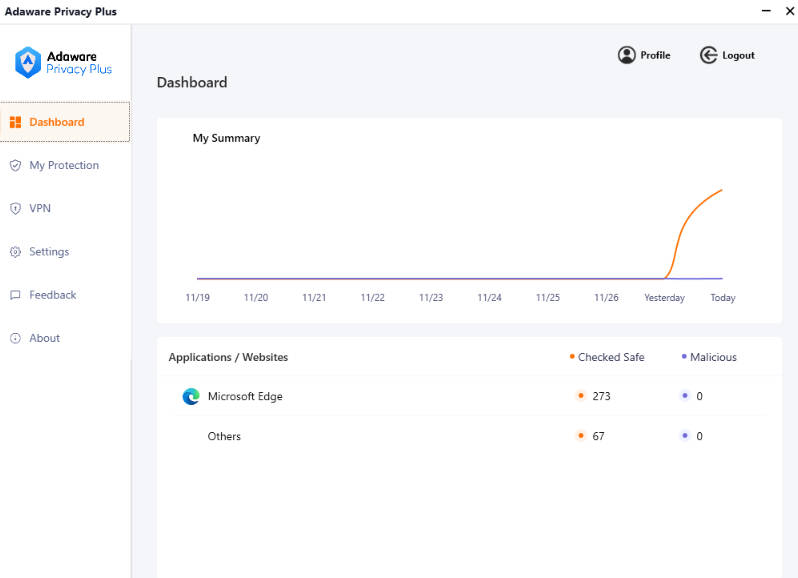Click the 11/20 date on the chart
The height and width of the screenshot is (578, 798).
coord(256,298)
